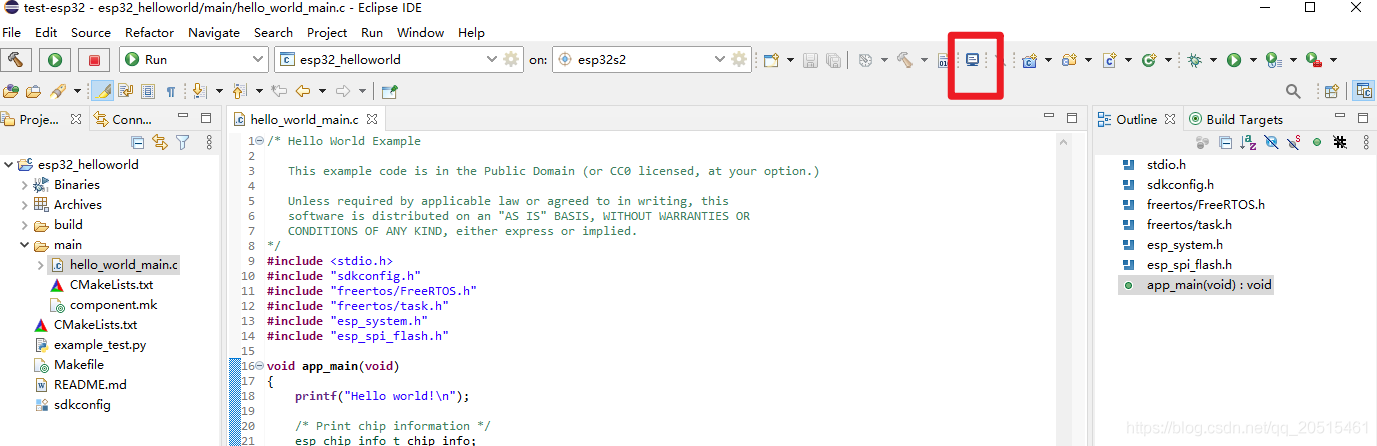The height and width of the screenshot is (446, 1377).
Task: Click the New C/C++ Project icon
Action: click(1029, 60)
